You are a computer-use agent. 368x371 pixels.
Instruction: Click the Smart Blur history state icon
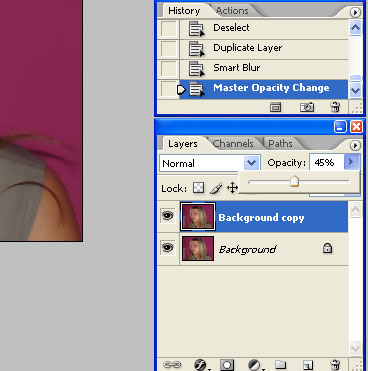click(196, 69)
